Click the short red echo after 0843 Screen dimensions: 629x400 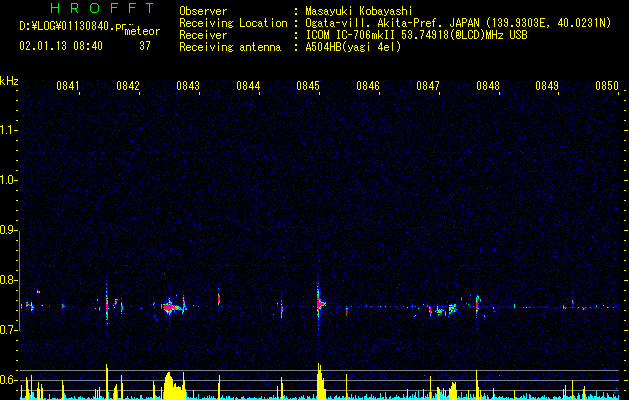[x=219, y=298]
